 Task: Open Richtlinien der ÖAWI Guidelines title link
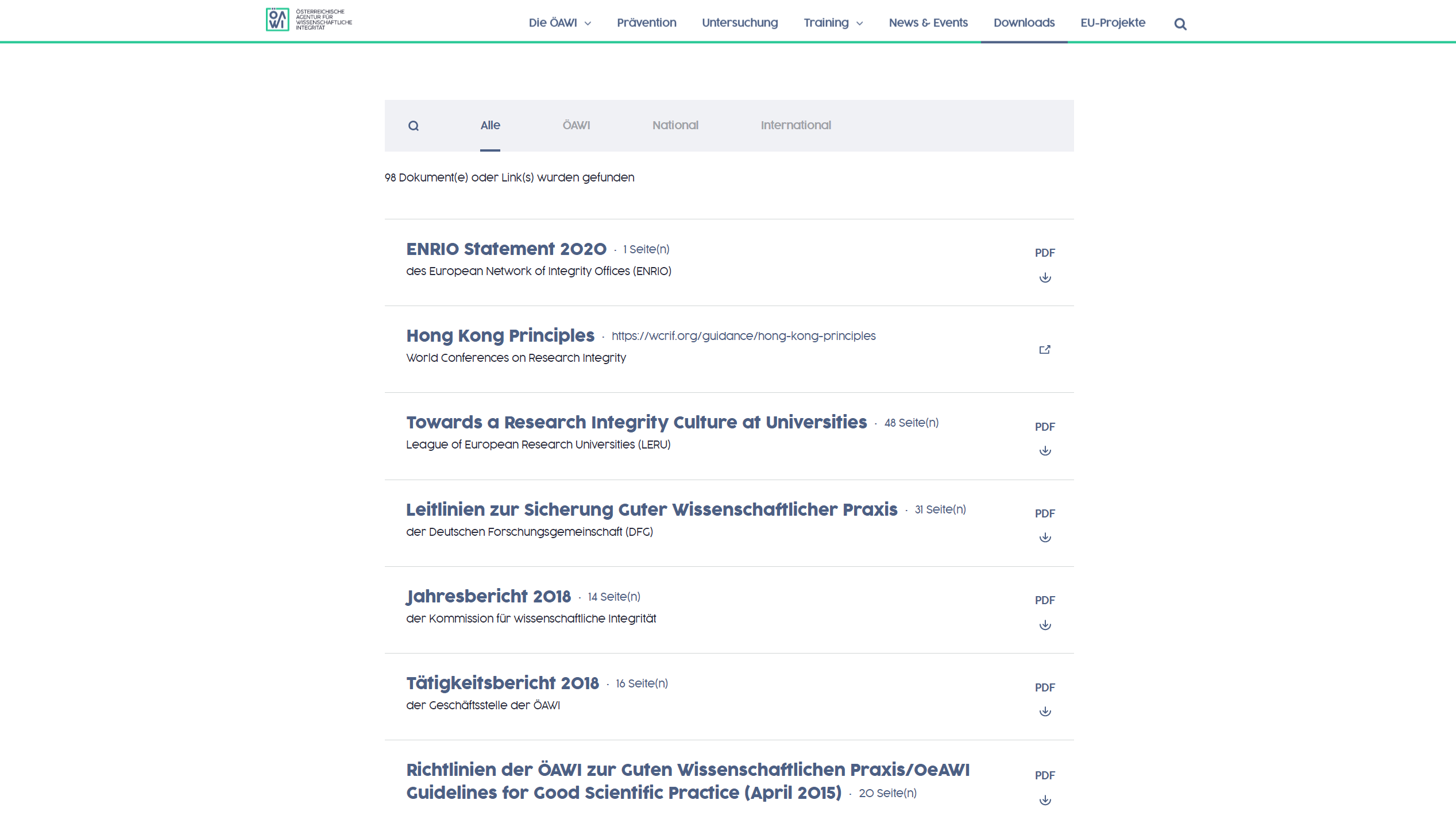(x=688, y=781)
